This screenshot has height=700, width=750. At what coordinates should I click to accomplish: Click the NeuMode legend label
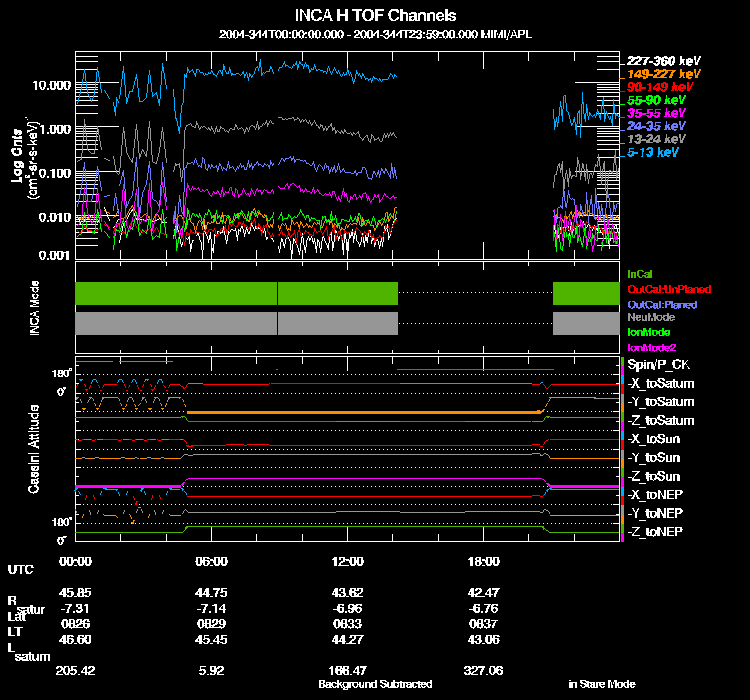pos(651,317)
